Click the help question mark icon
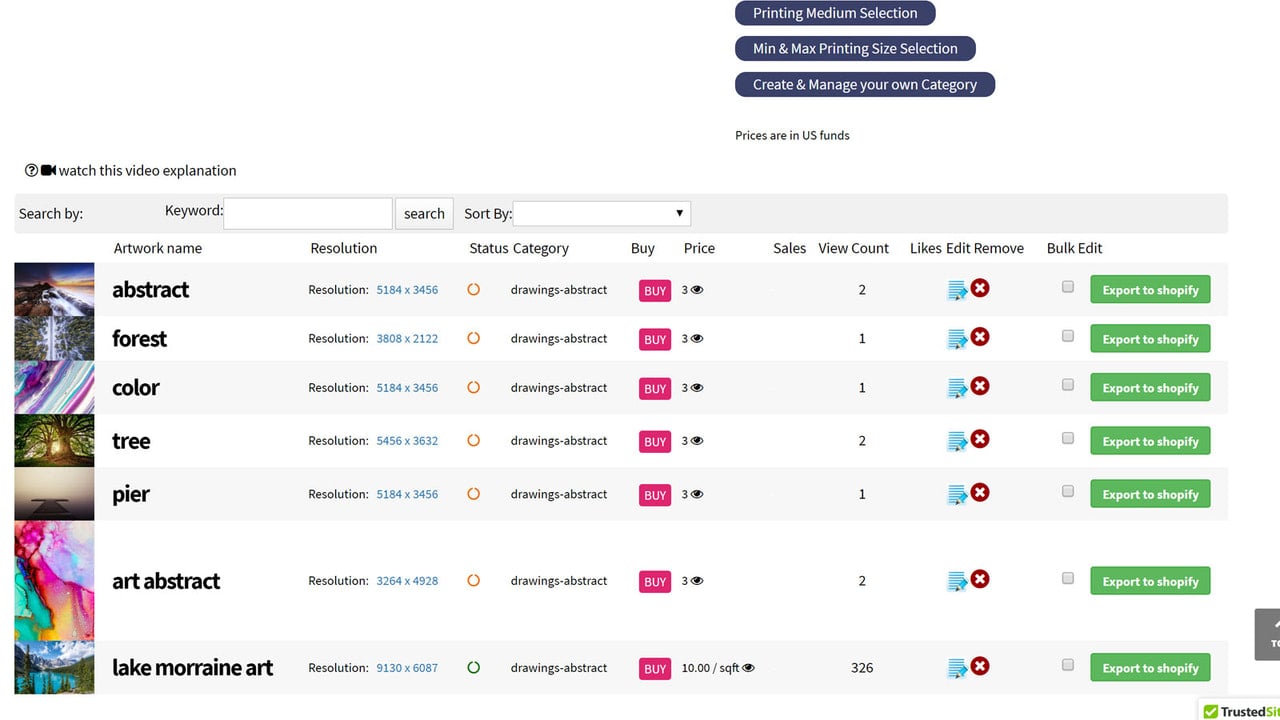Image resolution: width=1280 pixels, height=720 pixels. (31, 170)
